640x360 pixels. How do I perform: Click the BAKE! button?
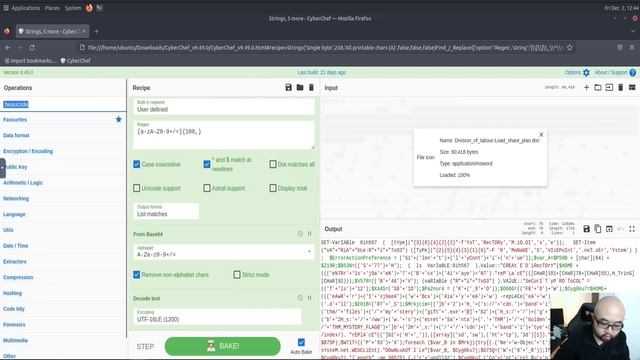point(222,346)
